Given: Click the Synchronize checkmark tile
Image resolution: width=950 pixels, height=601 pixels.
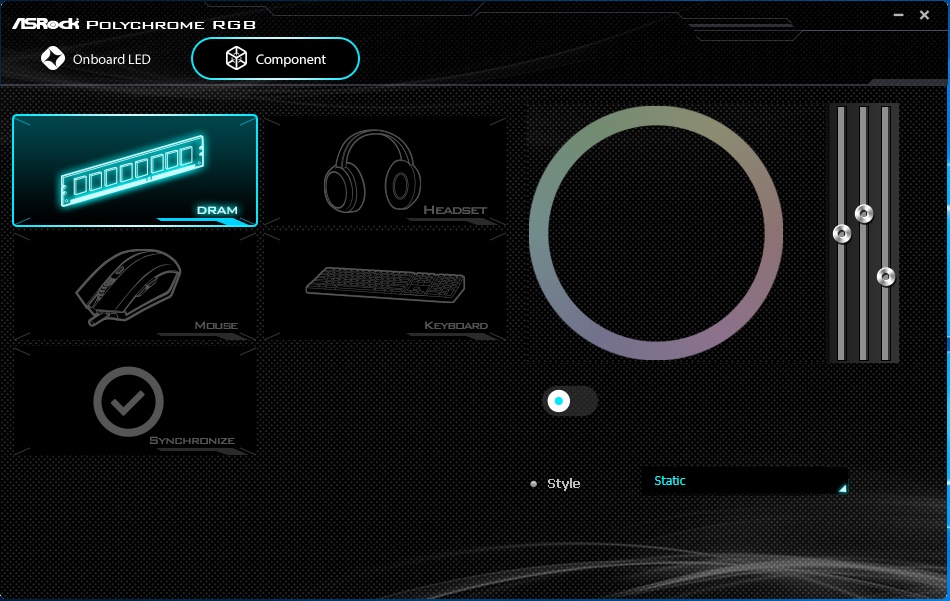Looking at the screenshot, I should (x=135, y=400).
